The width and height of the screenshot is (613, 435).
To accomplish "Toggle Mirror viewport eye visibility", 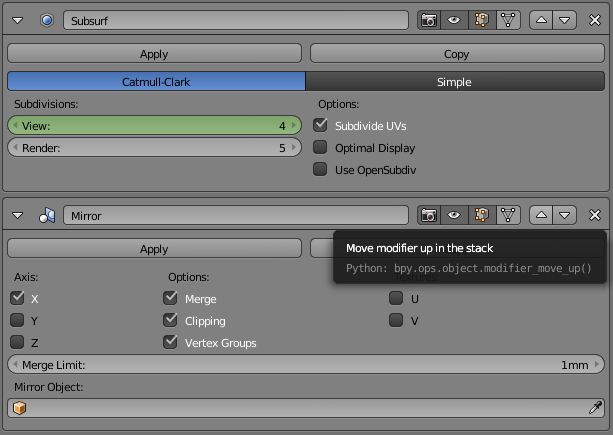I will coord(454,215).
